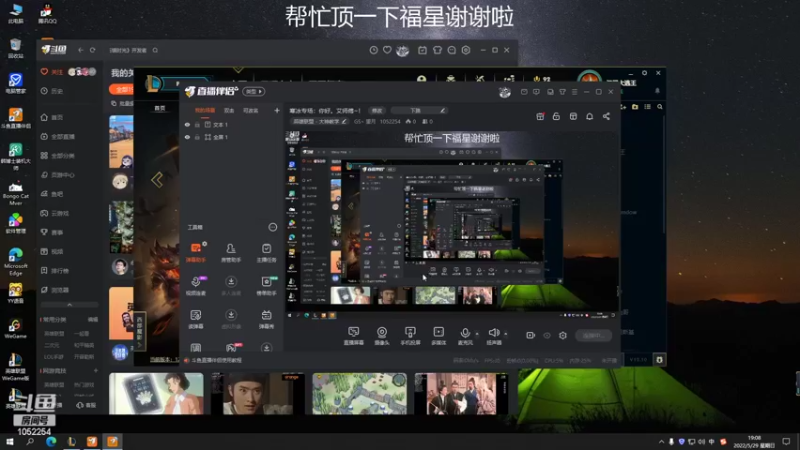
Task: Add new scene with plus button
Action: [277, 110]
